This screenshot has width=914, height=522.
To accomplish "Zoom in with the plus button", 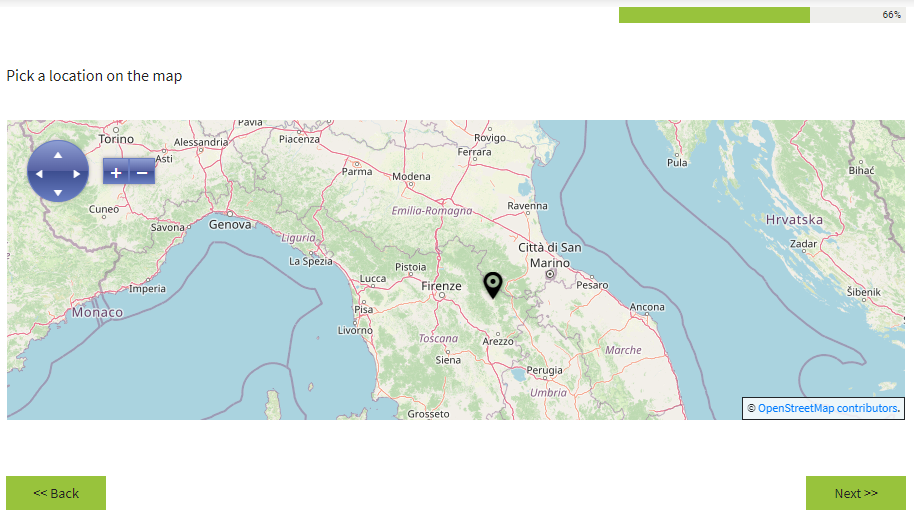I will 116,172.
